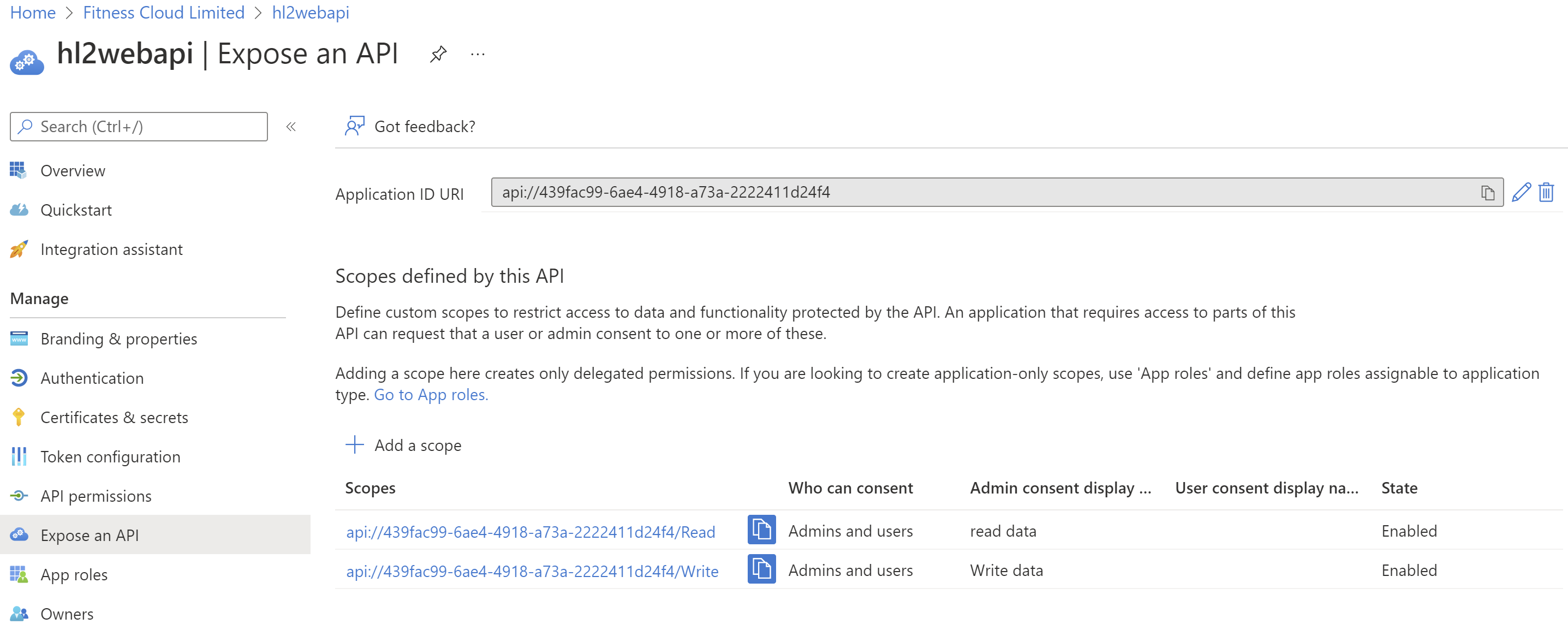This screenshot has width=1568, height=630.
Task: Copy the Write scope URI
Action: point(761,569)
